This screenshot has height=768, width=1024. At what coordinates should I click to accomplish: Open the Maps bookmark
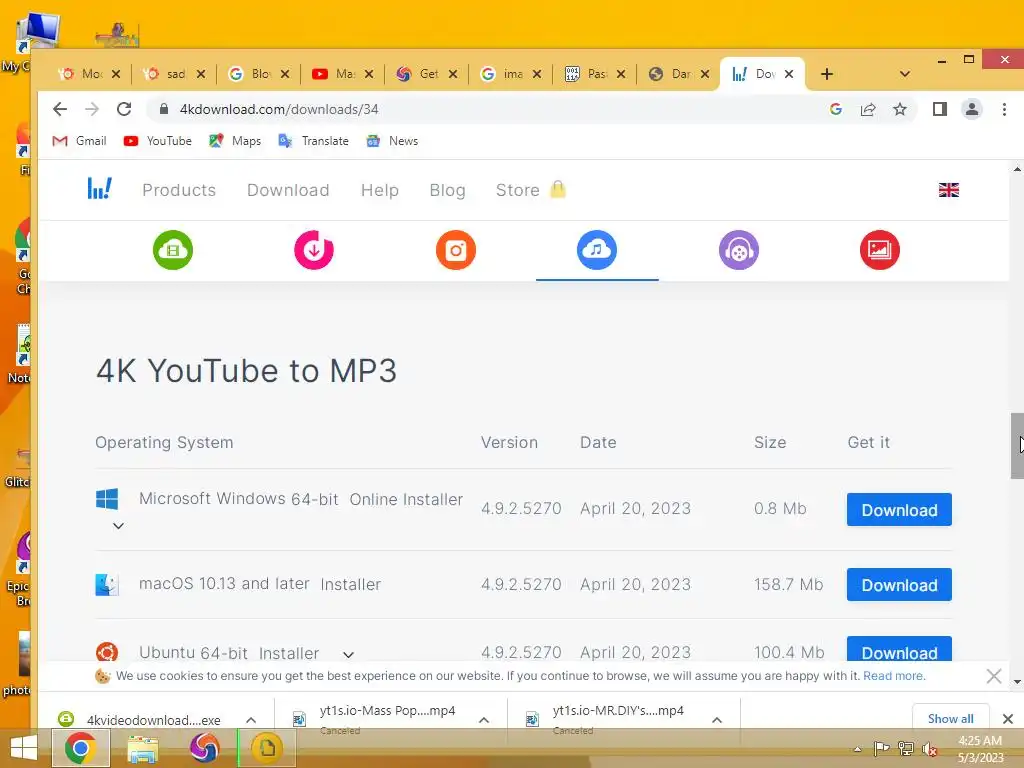(x=235, y=141)
